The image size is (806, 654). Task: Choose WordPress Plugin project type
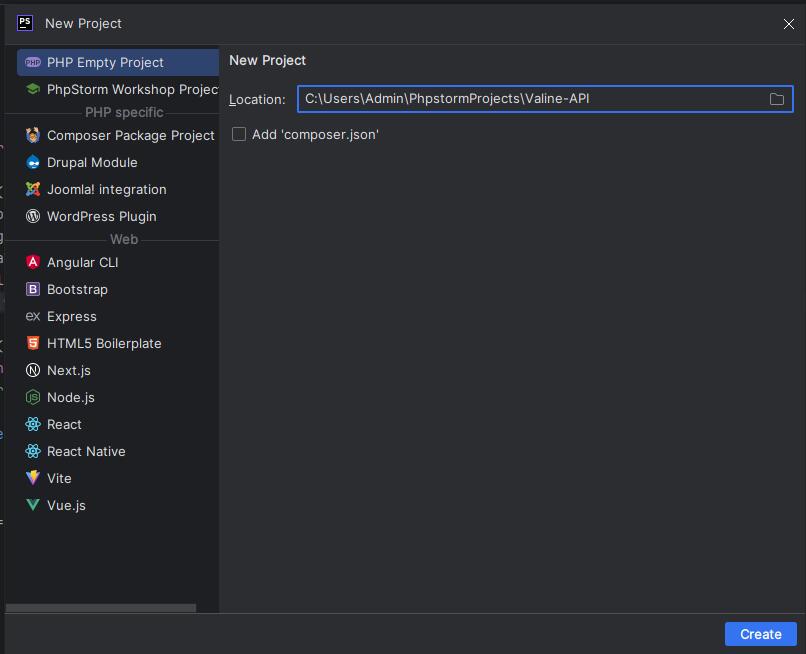point(118,216)
